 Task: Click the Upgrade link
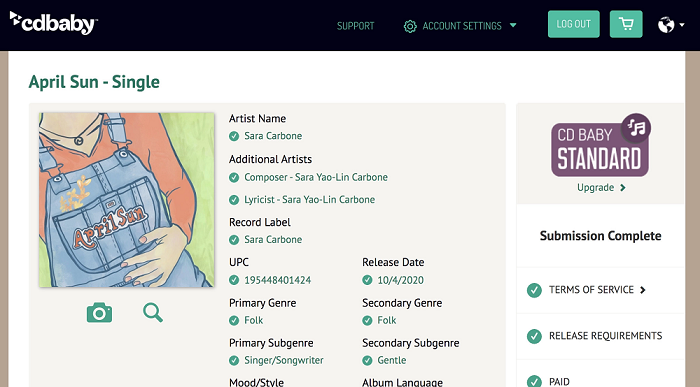[601, 187]
